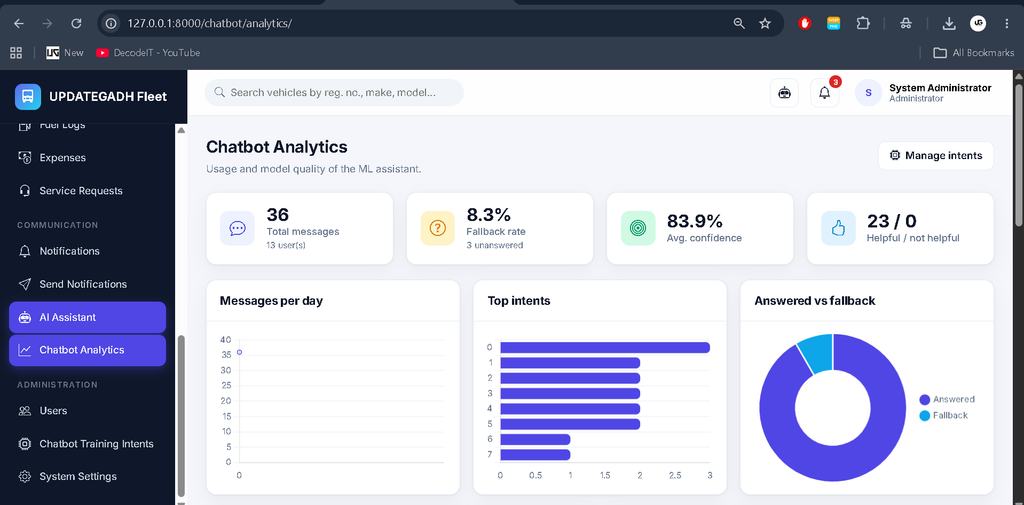Open Service Requests in the sidebar
Screen dimensions: 1024x505
88,191
